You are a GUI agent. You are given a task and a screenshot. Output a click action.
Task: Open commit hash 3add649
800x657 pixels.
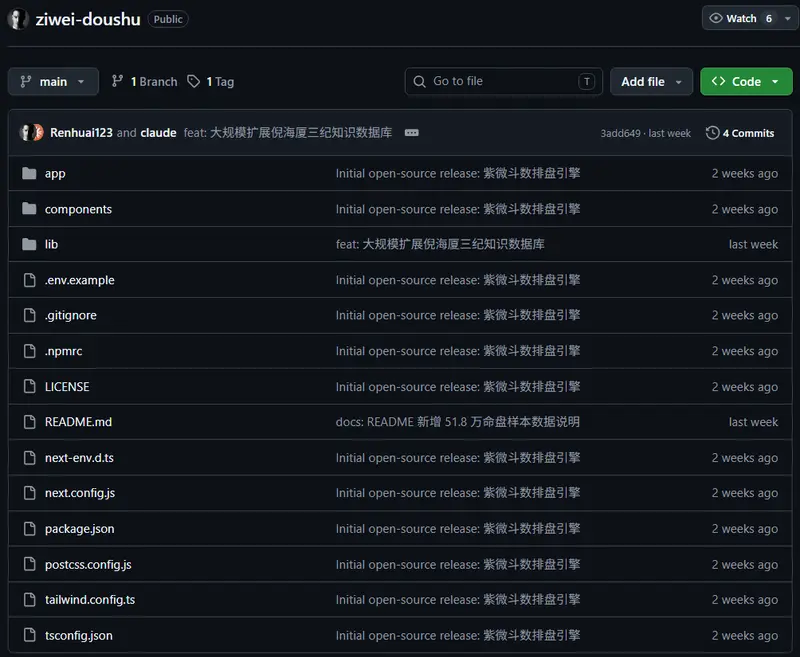[x=620, y=133]
